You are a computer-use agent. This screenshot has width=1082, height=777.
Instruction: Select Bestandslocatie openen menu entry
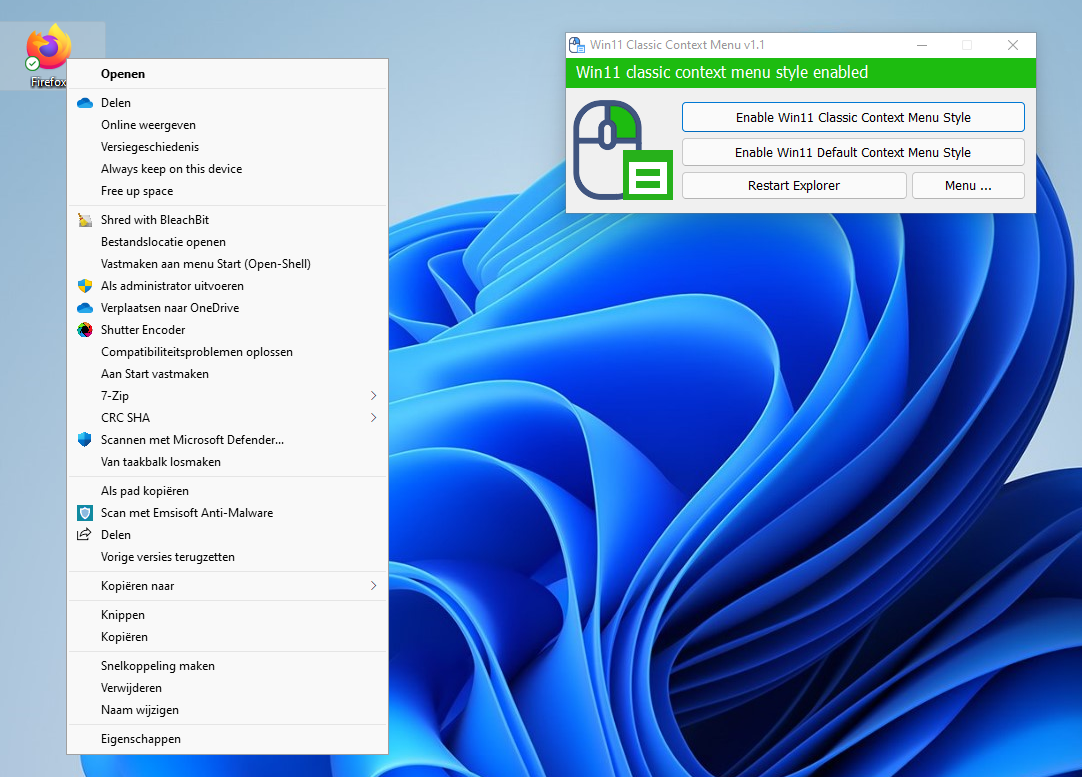pyautogui.click(x=163, y=242)
